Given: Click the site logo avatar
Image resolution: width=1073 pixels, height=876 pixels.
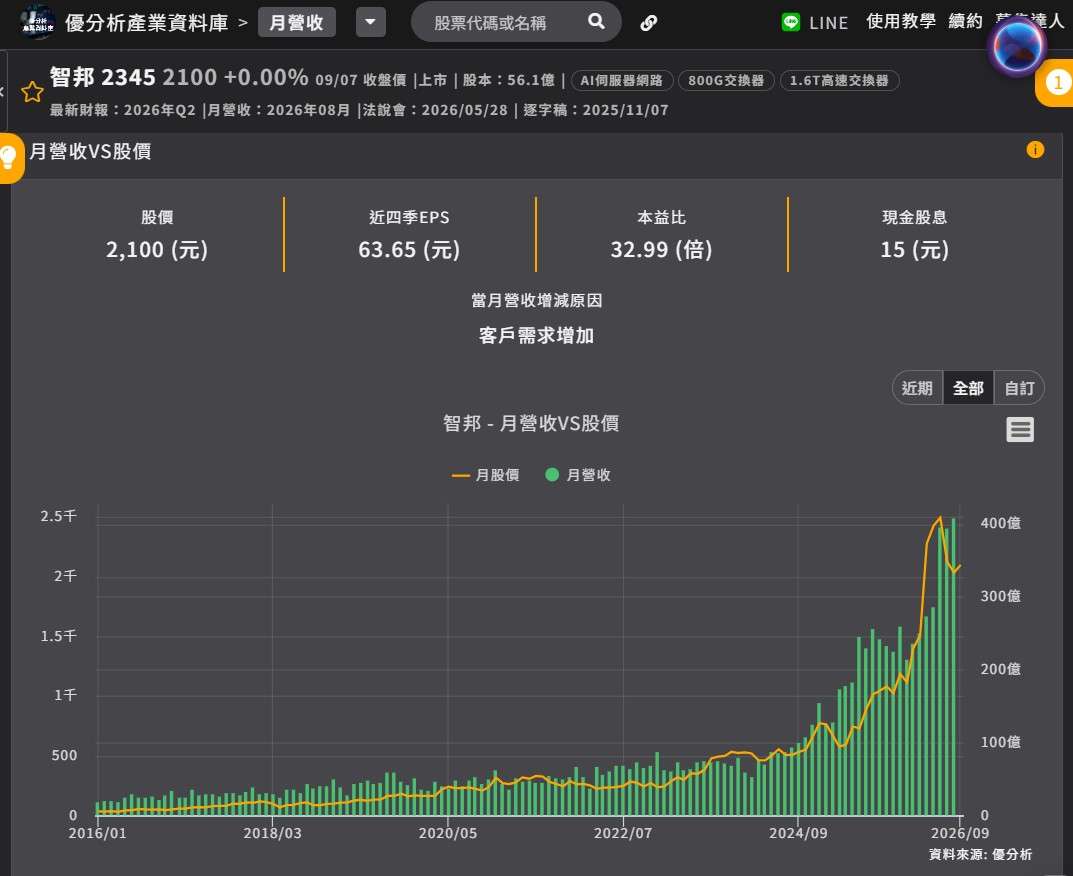Looking at the screenshot, I should coord(38,22).
